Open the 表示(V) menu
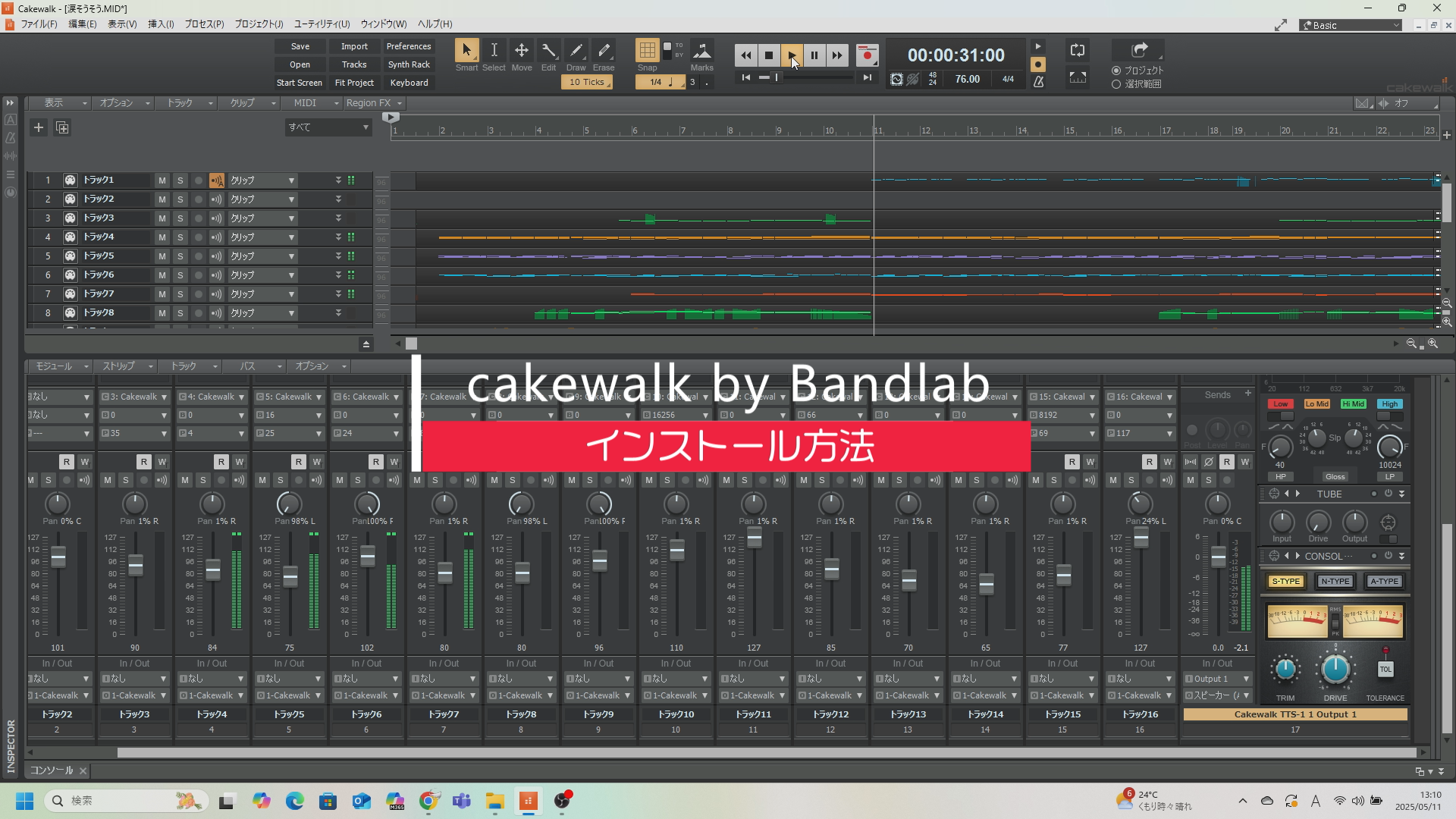Screen dimensions: 1456x819 point(122,24)
